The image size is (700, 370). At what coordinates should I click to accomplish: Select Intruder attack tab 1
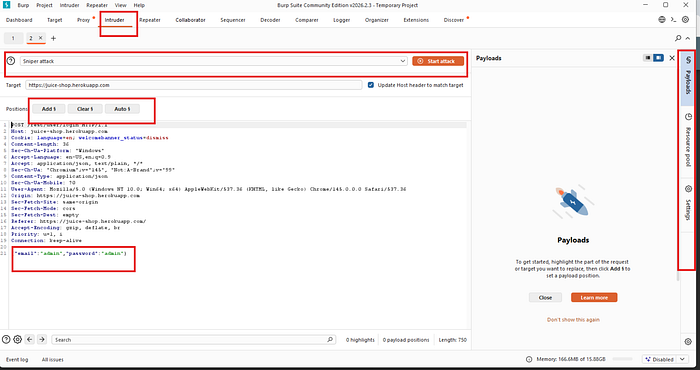point(13,38)
